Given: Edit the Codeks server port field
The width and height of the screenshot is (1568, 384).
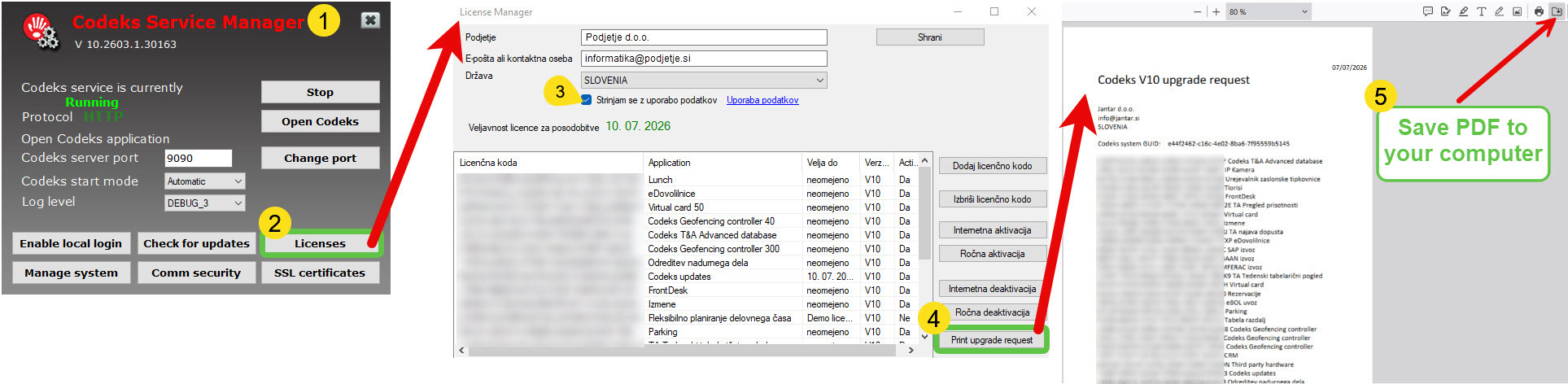Looking at the screenshot, I should coord(199,159).
